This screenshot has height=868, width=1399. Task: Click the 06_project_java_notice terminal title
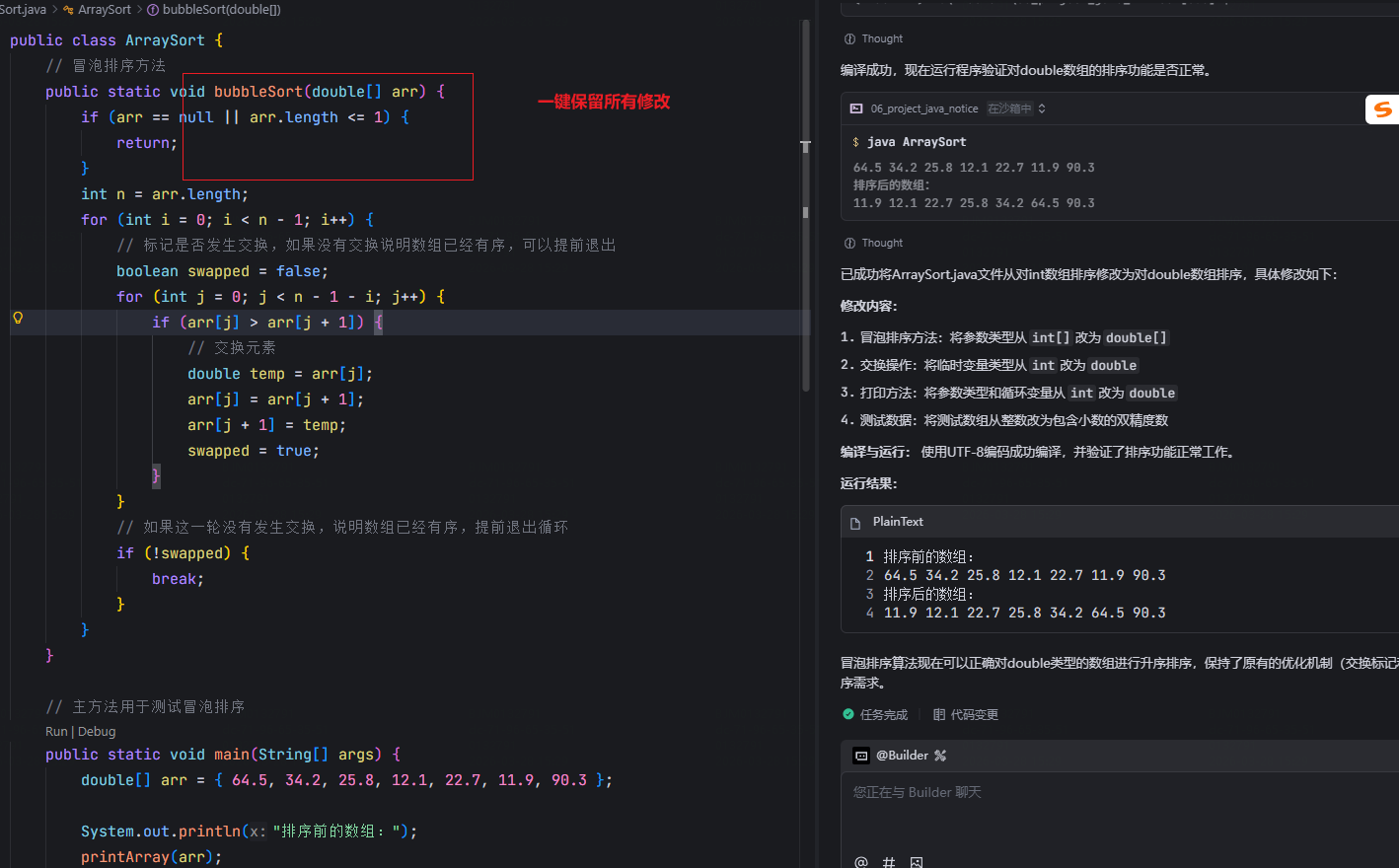[924, 108]
